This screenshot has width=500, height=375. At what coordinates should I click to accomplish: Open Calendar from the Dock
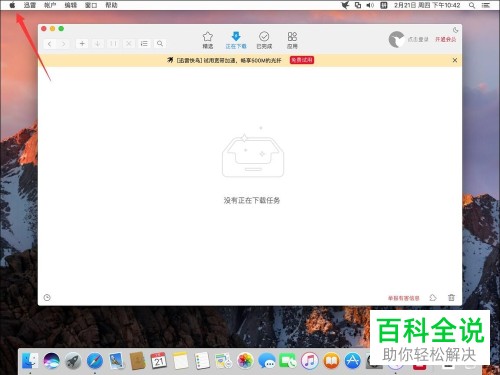pyautogui.click(x=159, y=360)
